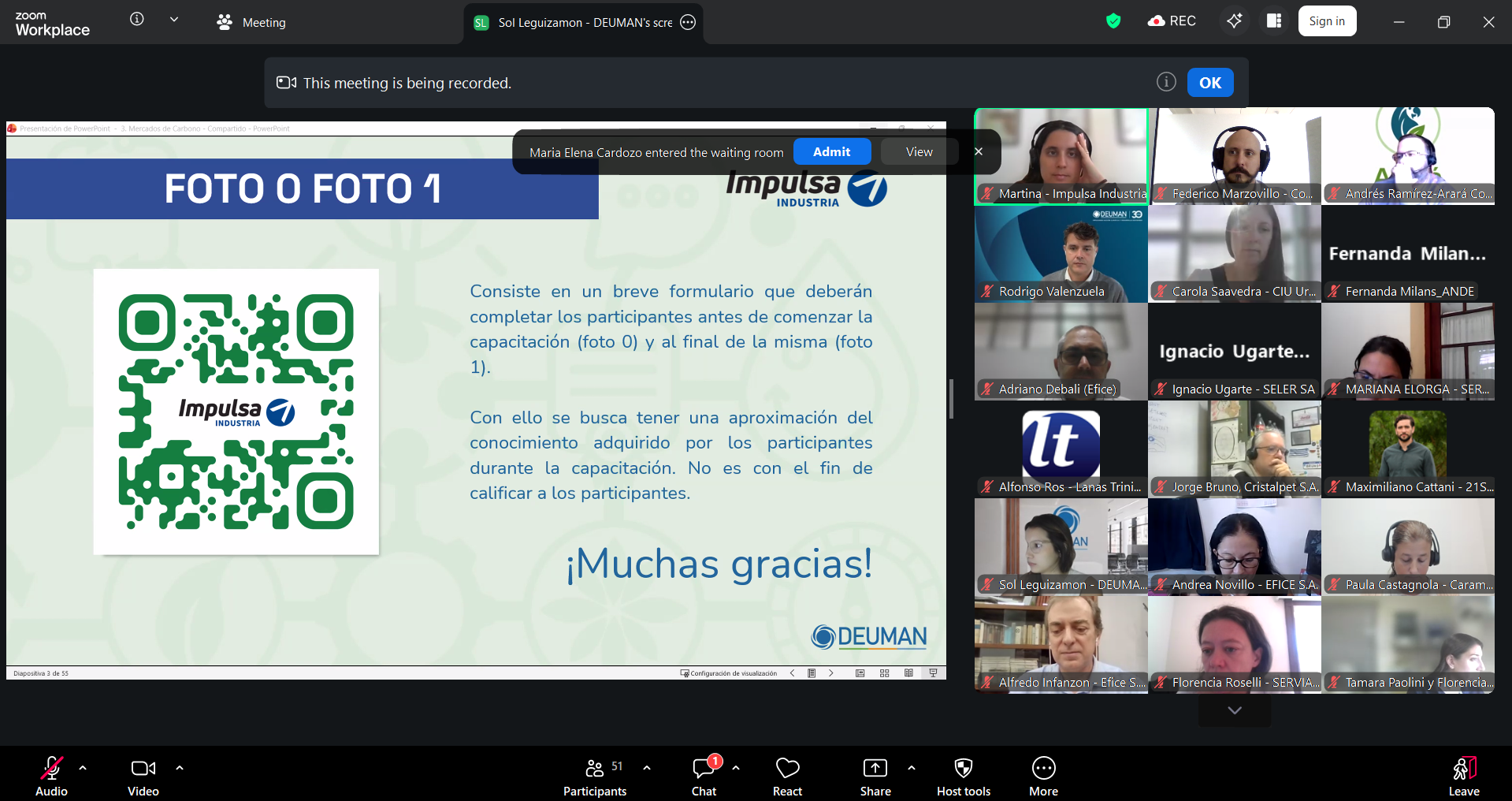The image size is (1512, 801).
Task: Open the React emoji menu
Action: pyautogui.click(x=787, y=777)
